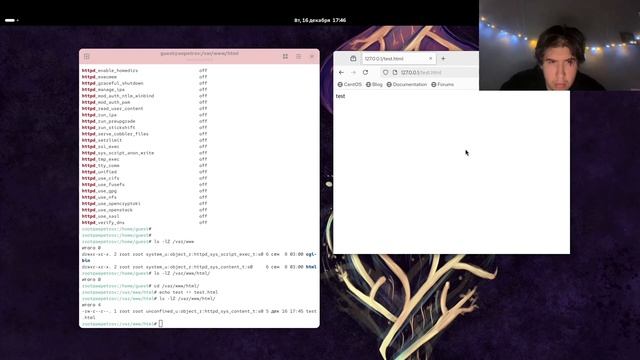The width and height of the screenshot is (640, 360).
Task: Select httpd_use_openstack line in terminal
Action: coord(144,210)
